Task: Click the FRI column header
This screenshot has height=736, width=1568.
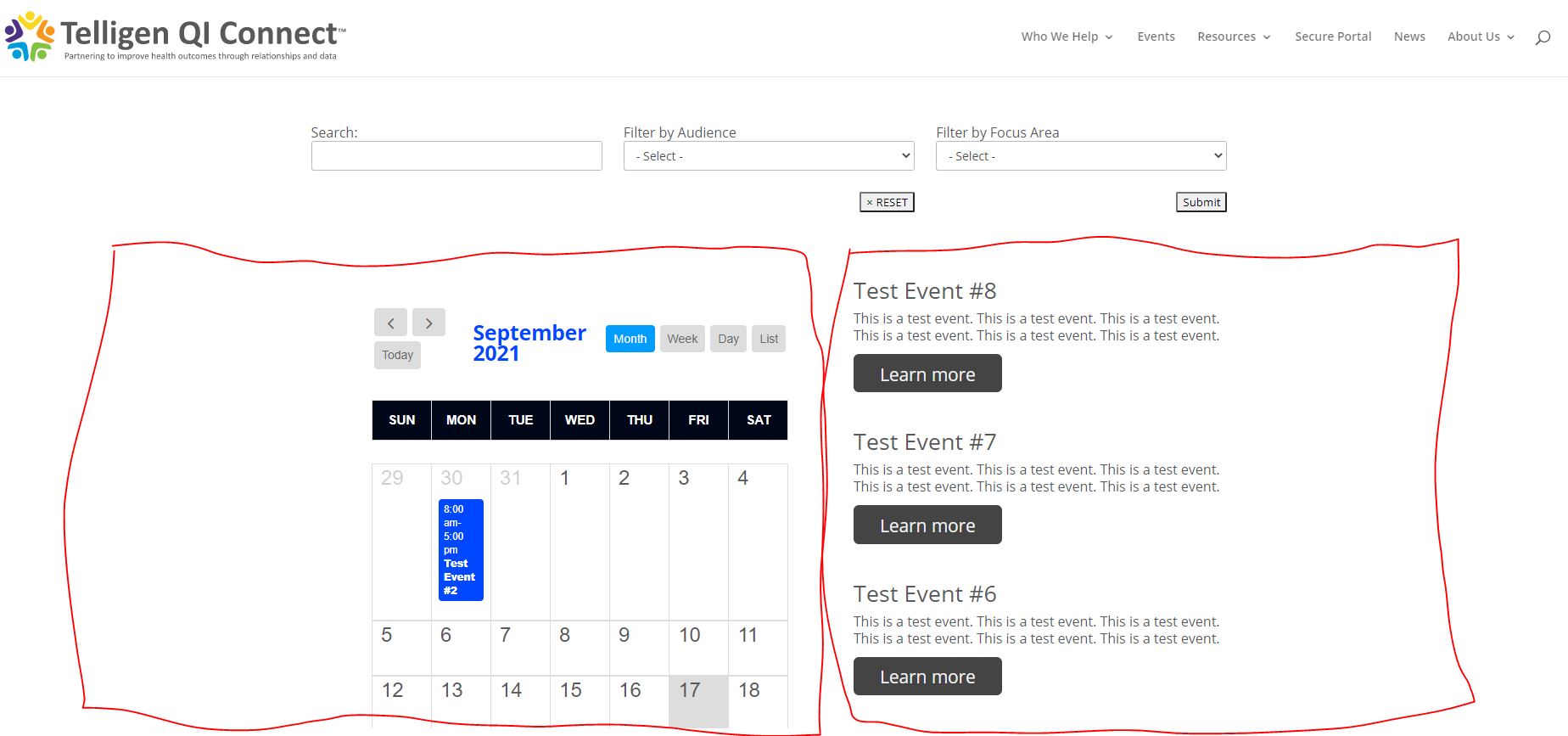Action: (x=698, y=420)
